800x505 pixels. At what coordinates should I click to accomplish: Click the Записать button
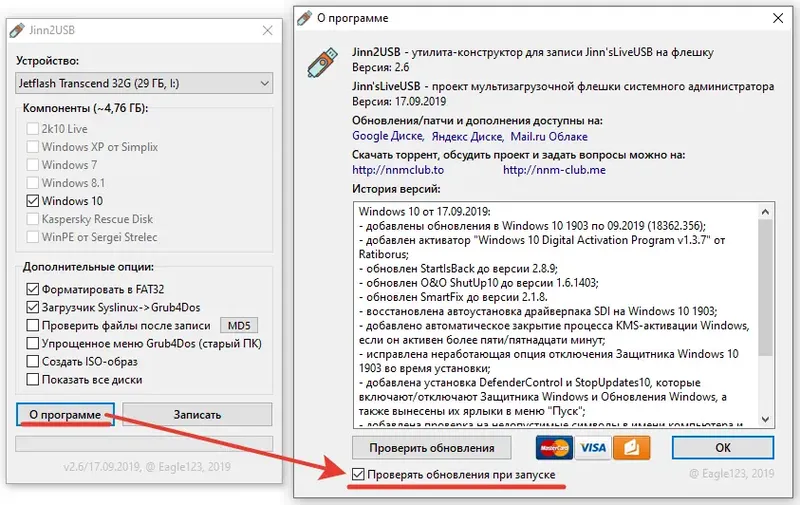click(197, 415)
